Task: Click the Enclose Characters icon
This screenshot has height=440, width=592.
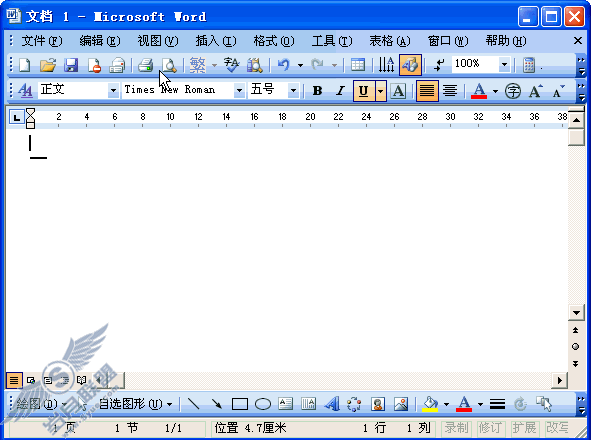Action: (512, 91)
